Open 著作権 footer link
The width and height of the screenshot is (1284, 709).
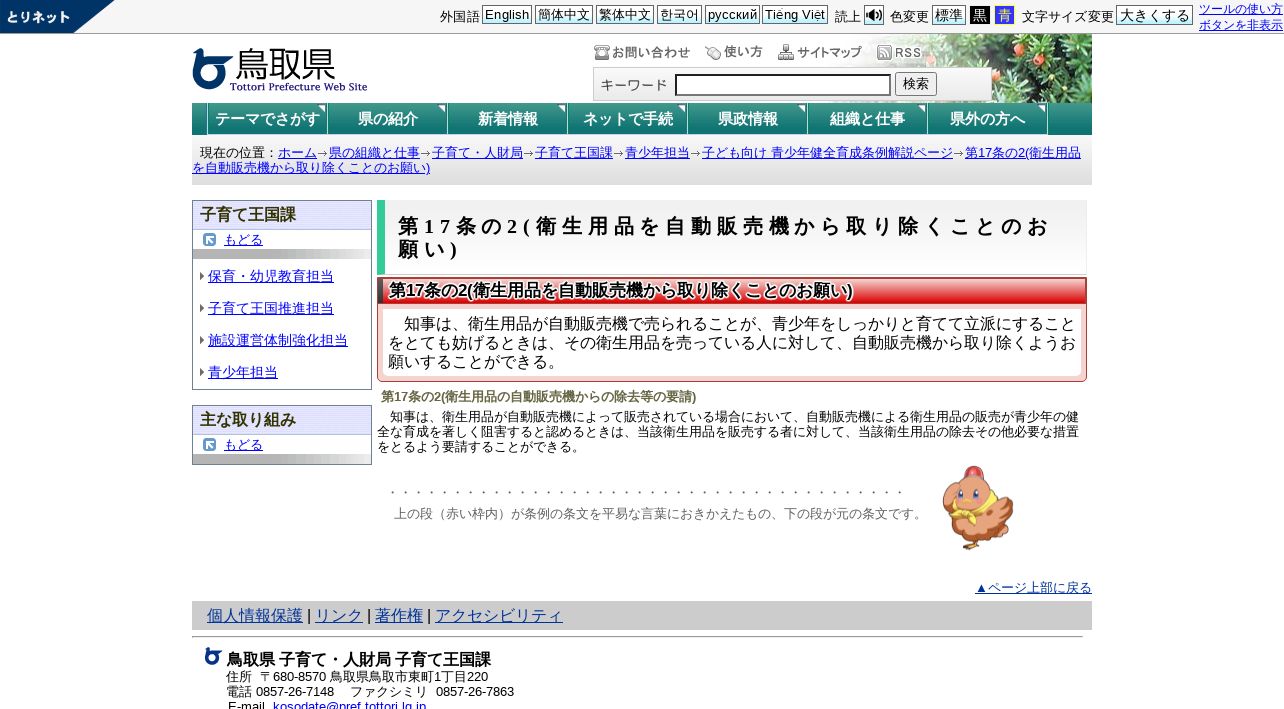coord(399,616)
